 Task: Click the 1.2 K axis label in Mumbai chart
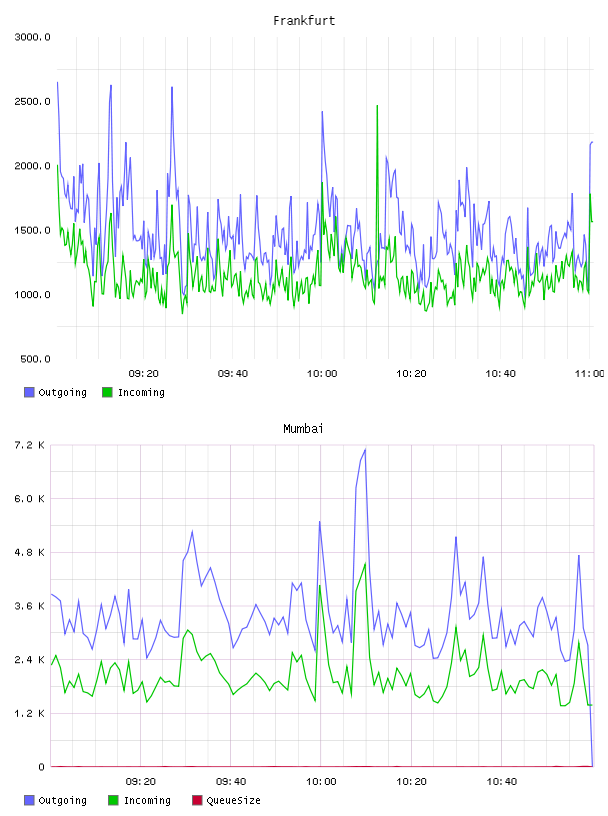coord(30,713)
